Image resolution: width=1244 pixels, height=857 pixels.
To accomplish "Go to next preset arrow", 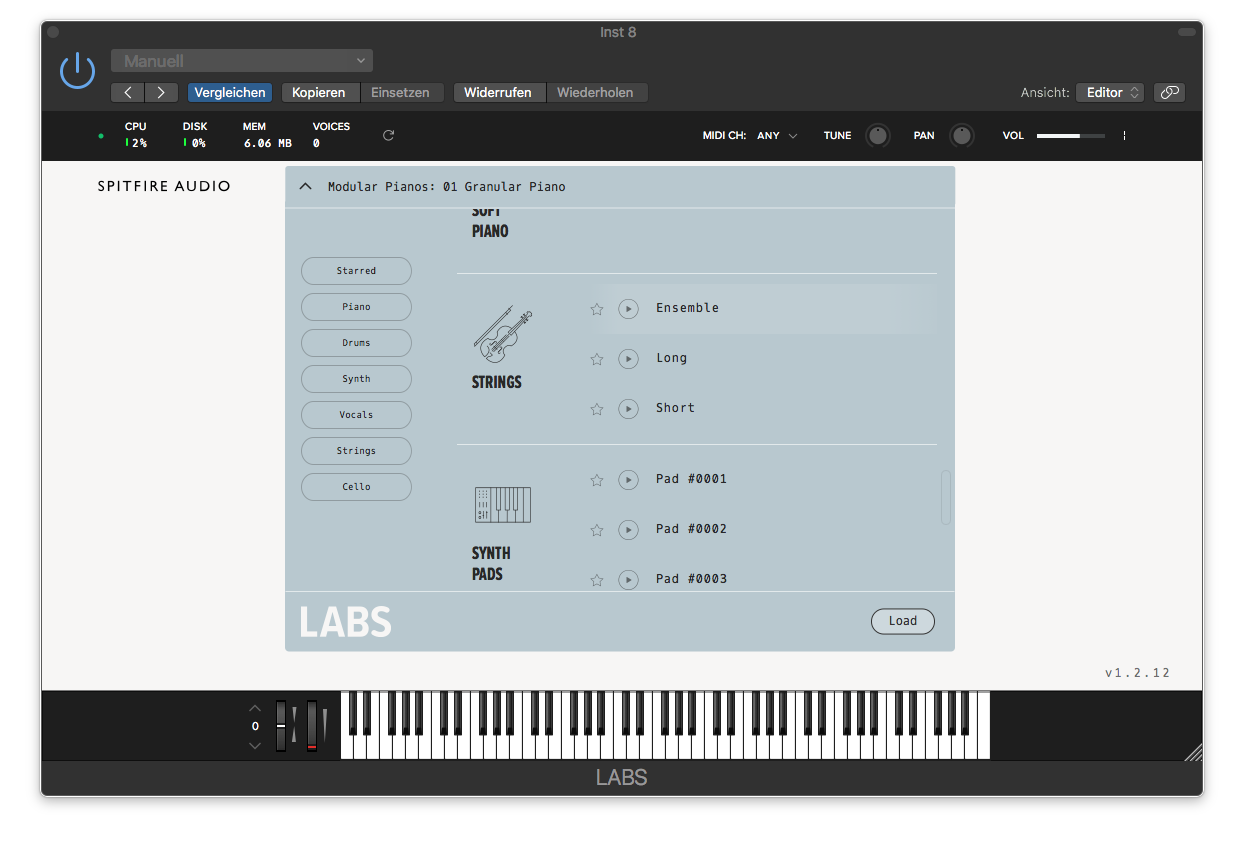I will pos(161,92).
